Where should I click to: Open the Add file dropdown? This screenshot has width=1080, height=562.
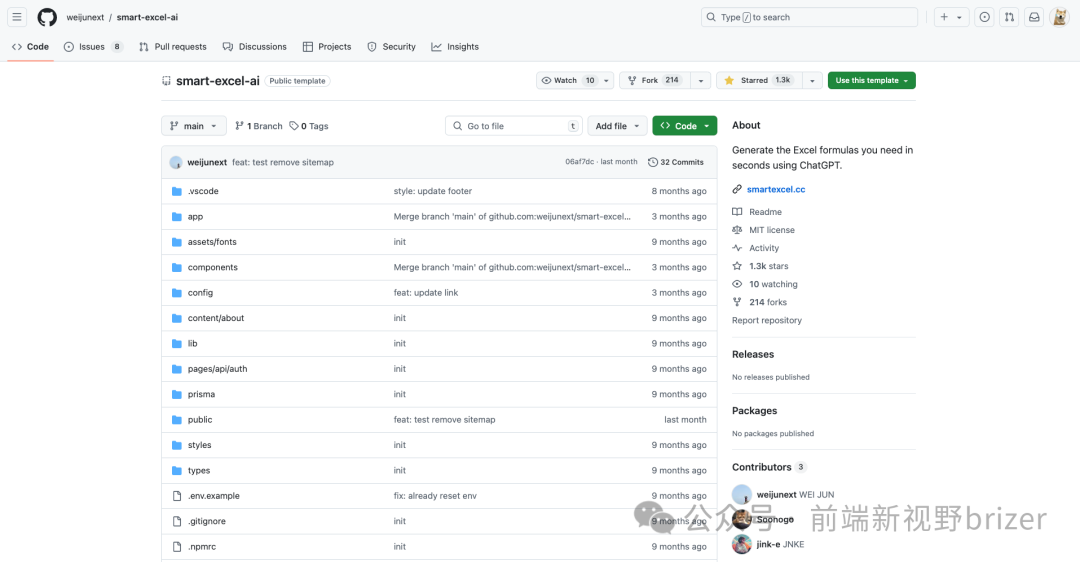617,126
